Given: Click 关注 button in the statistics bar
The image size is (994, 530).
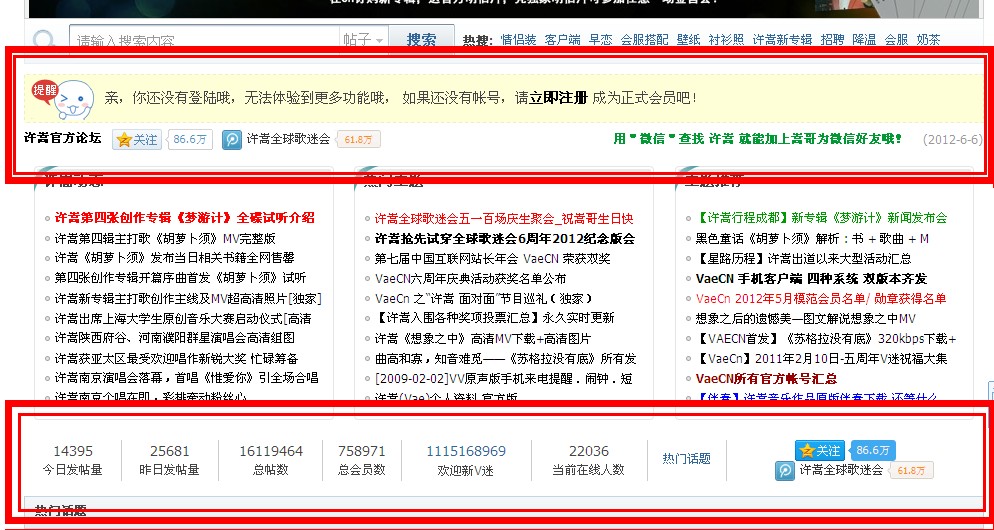Looking at the screenshot, I should click(x=820, y=451).
